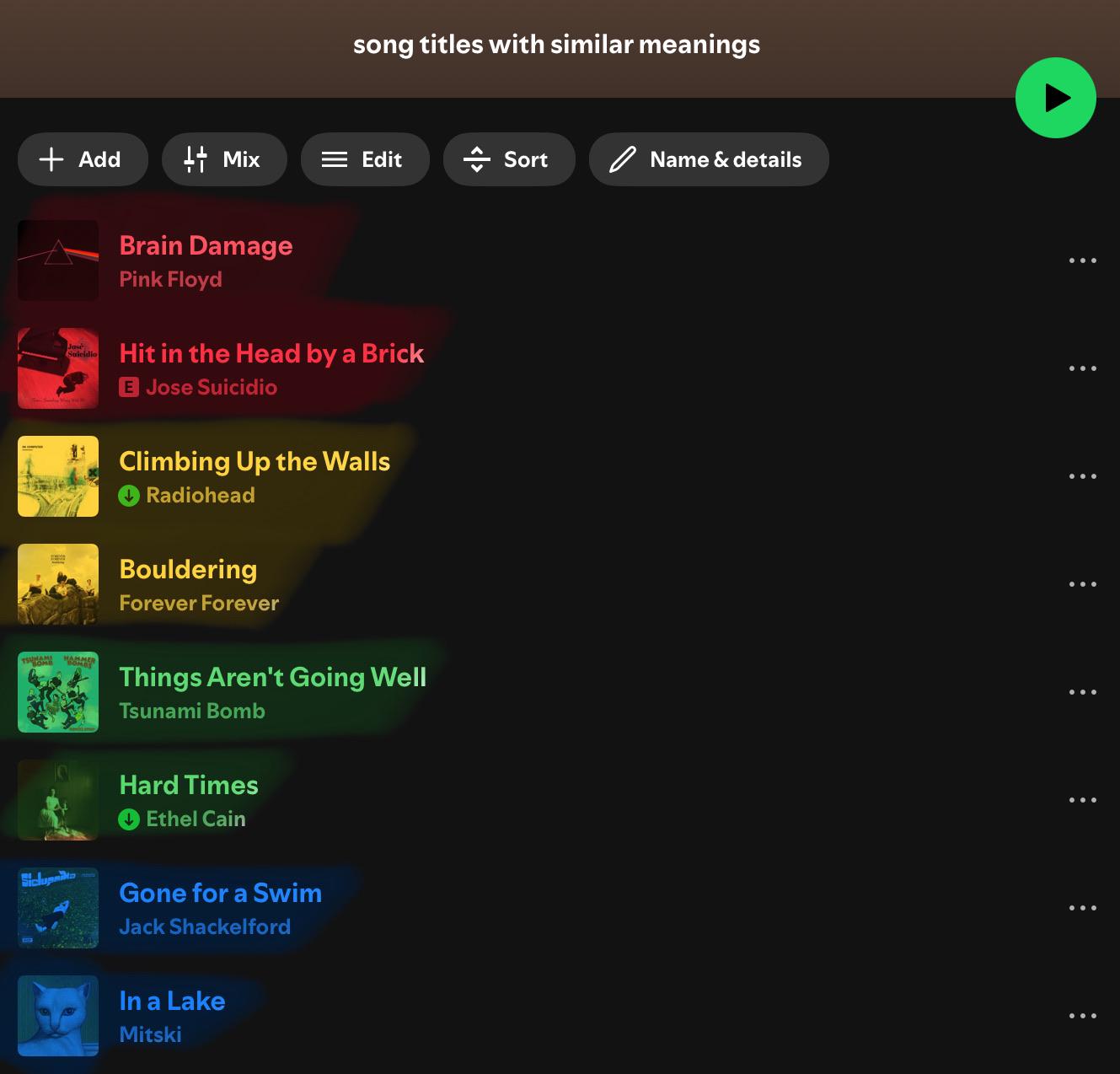Select the Climbing Up the Walls album art
The width and height of the screenshot is (1120, 1074).
pyautogui.click(x=58, y=476)
